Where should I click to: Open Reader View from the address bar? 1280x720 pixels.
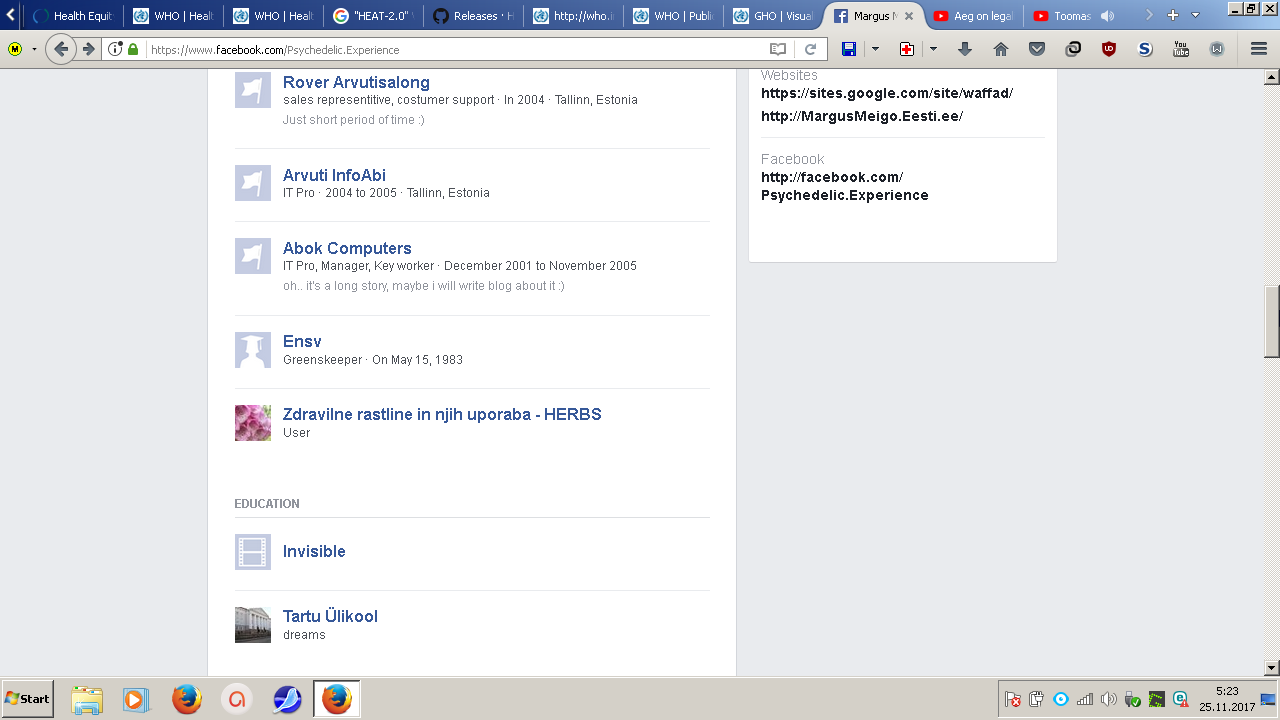(x=778, y=49)
